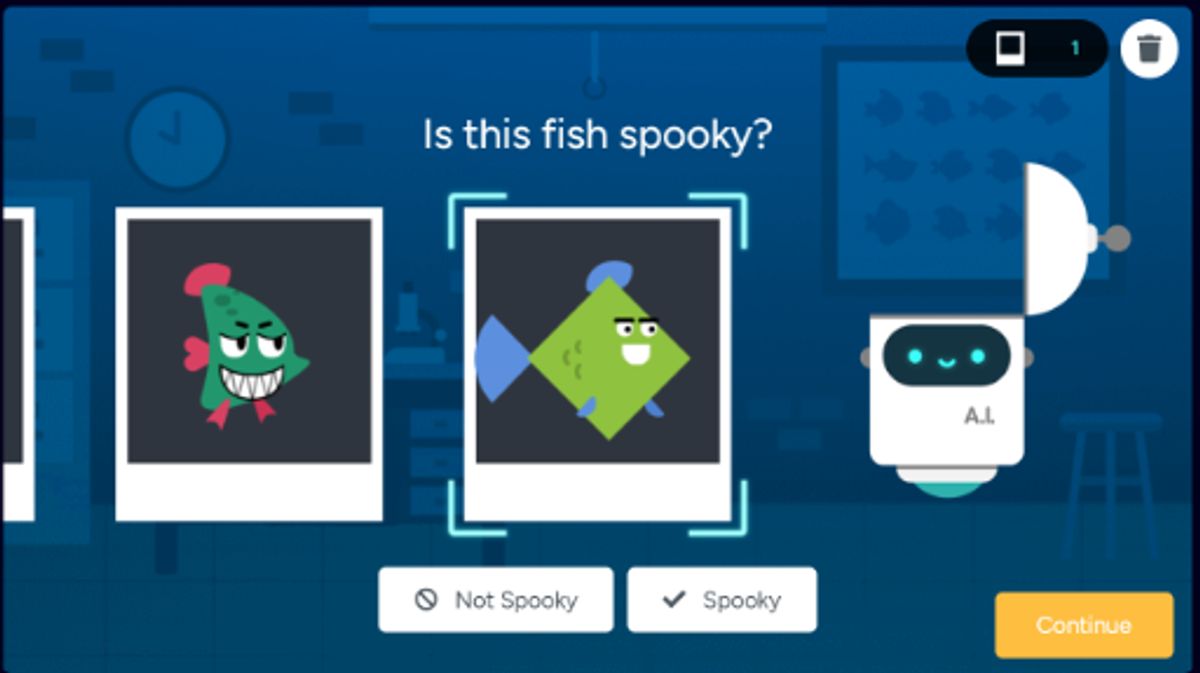Select the green diamond fish card
The image size is (1200, 673).
598,364
